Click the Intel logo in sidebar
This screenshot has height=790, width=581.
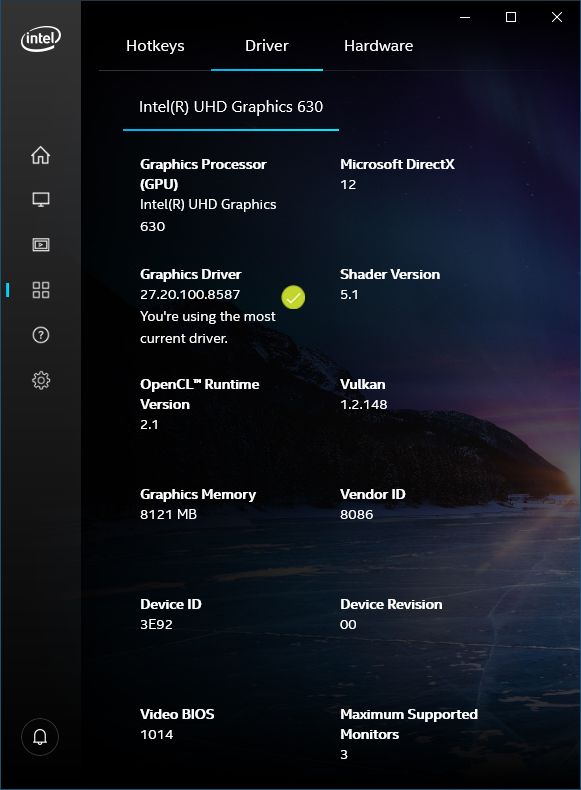[41, 39]
